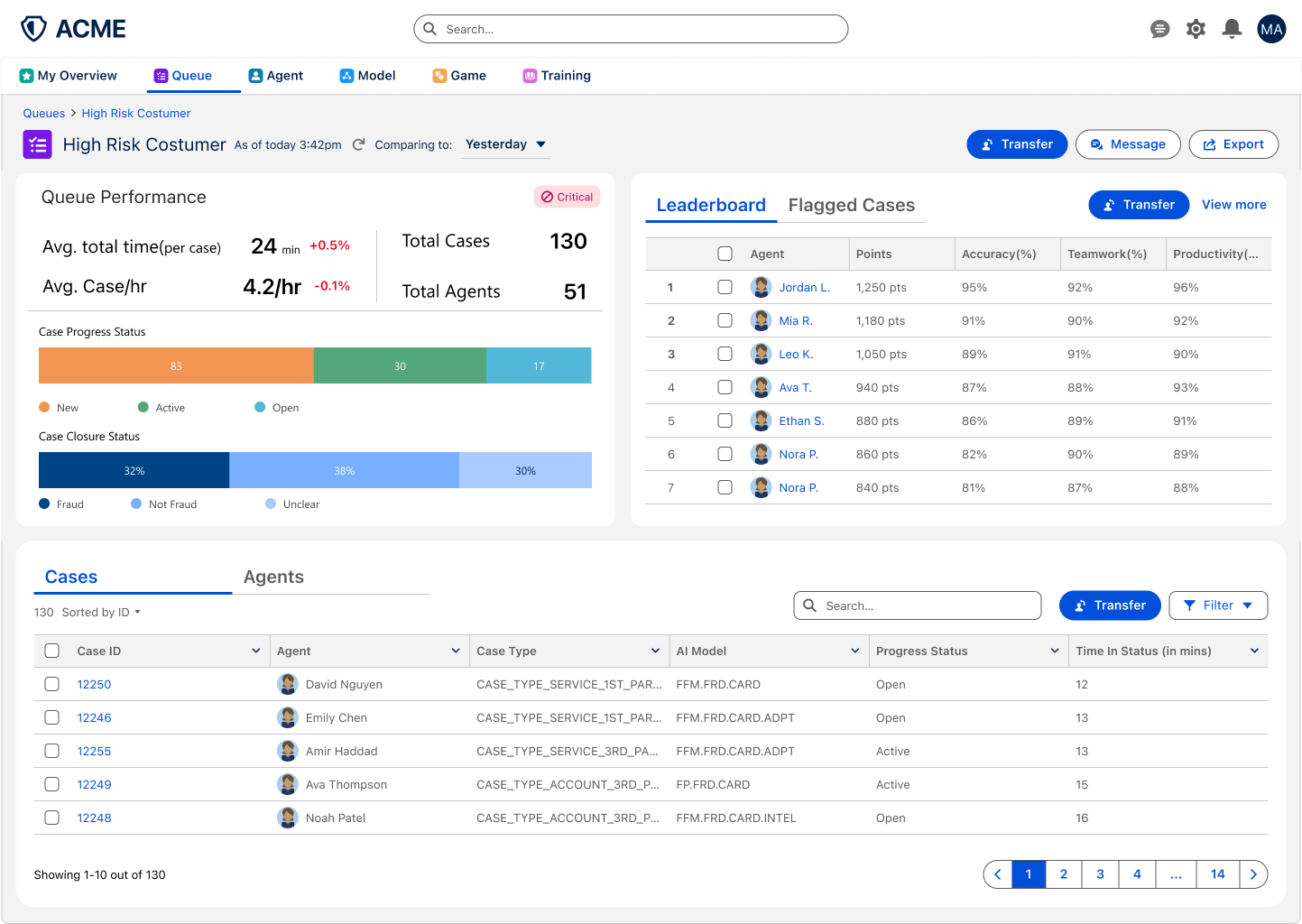Screen dimensions: 1302x924
Task: Open the Case ID column dropdown
Action: 256,651
